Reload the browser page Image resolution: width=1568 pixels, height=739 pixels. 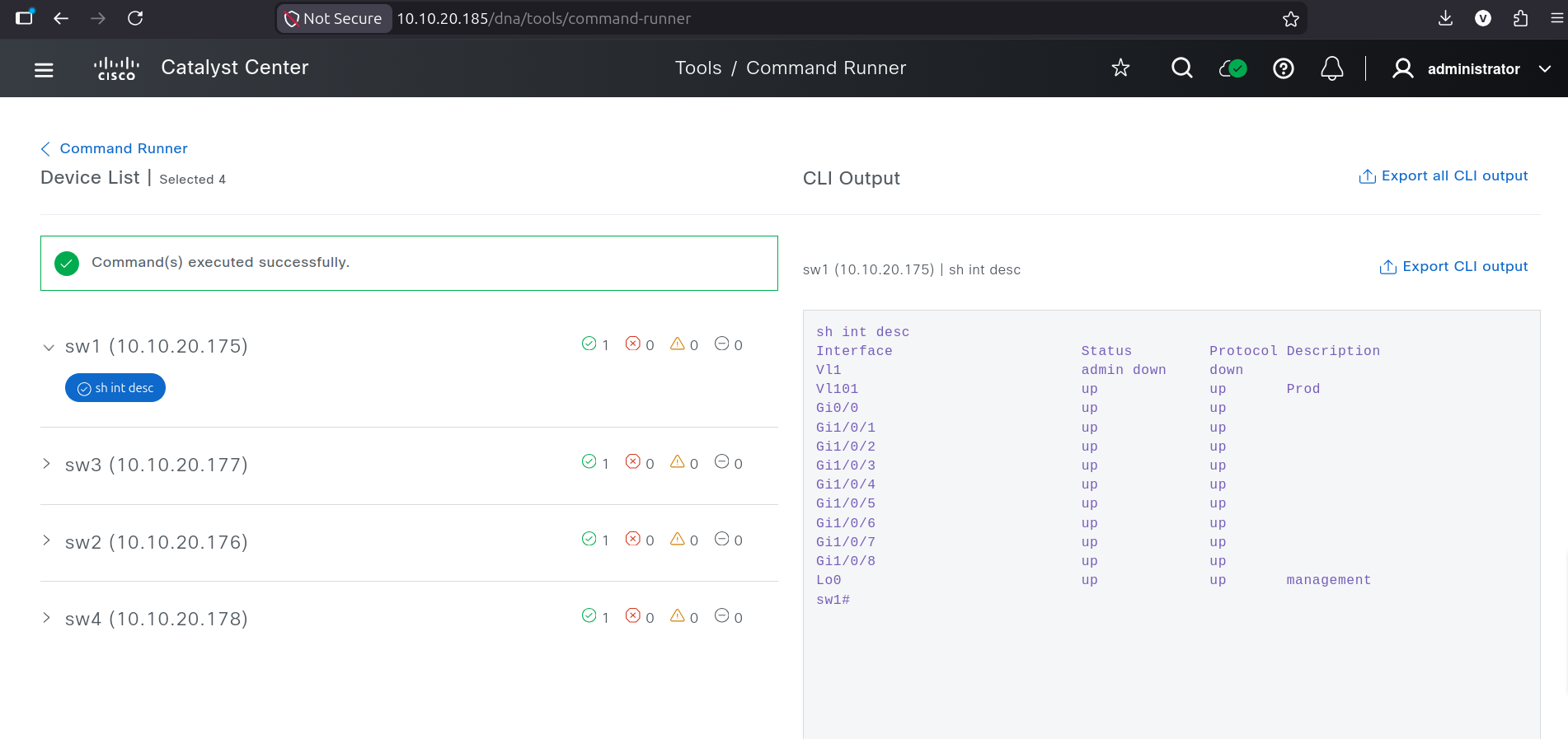tap(135, 18)
